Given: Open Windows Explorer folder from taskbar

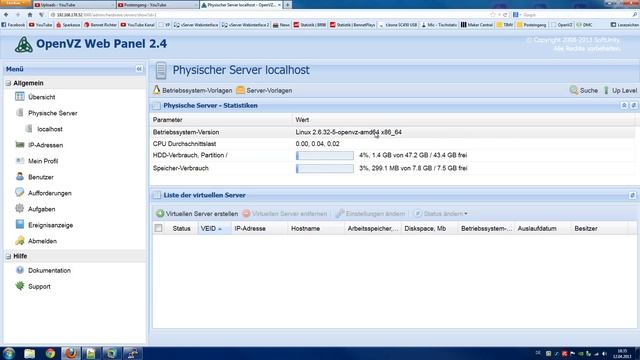Looking at the screenshot, I should [29, 353].
